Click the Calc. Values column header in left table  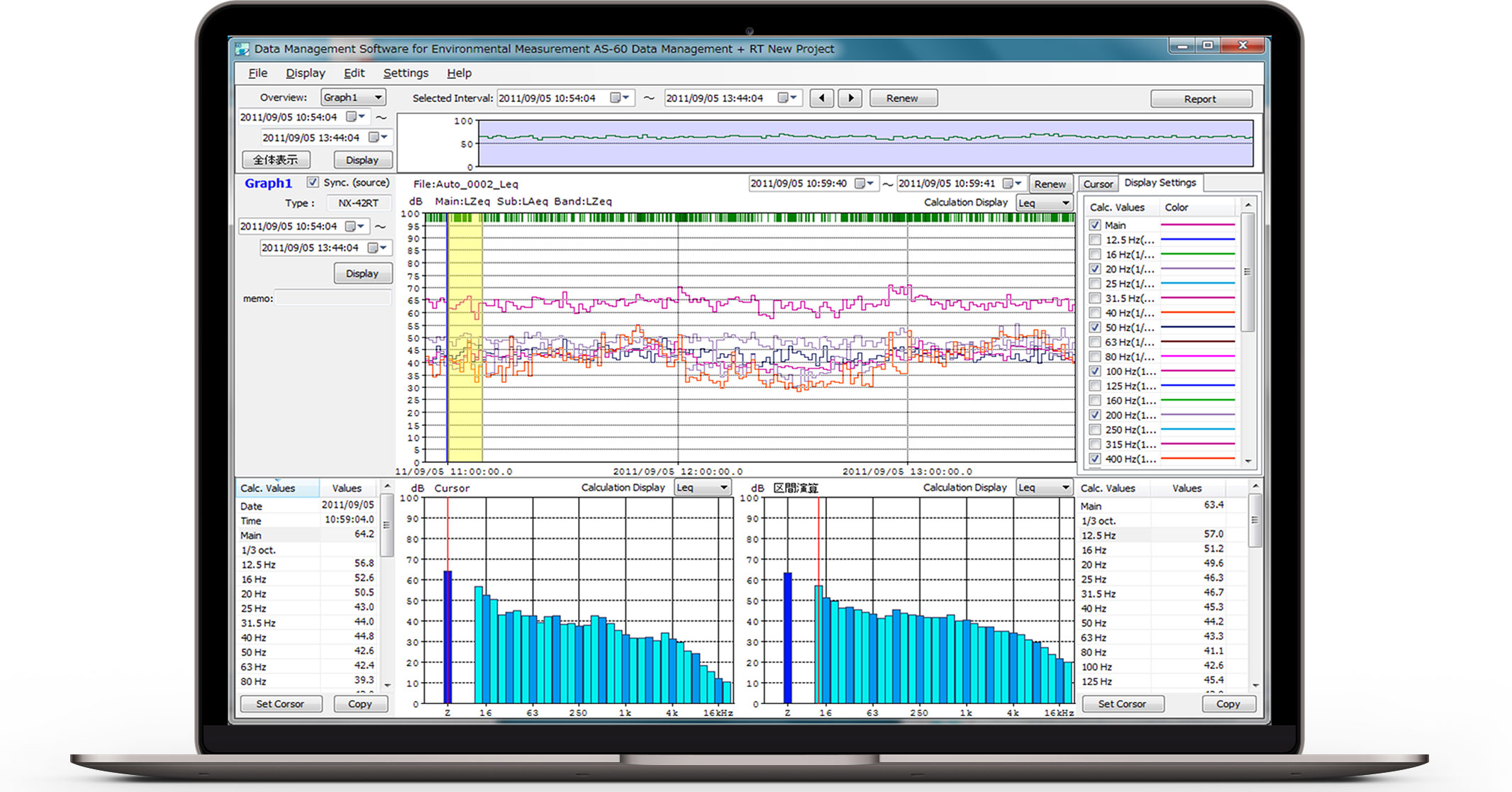coord(277,488)
